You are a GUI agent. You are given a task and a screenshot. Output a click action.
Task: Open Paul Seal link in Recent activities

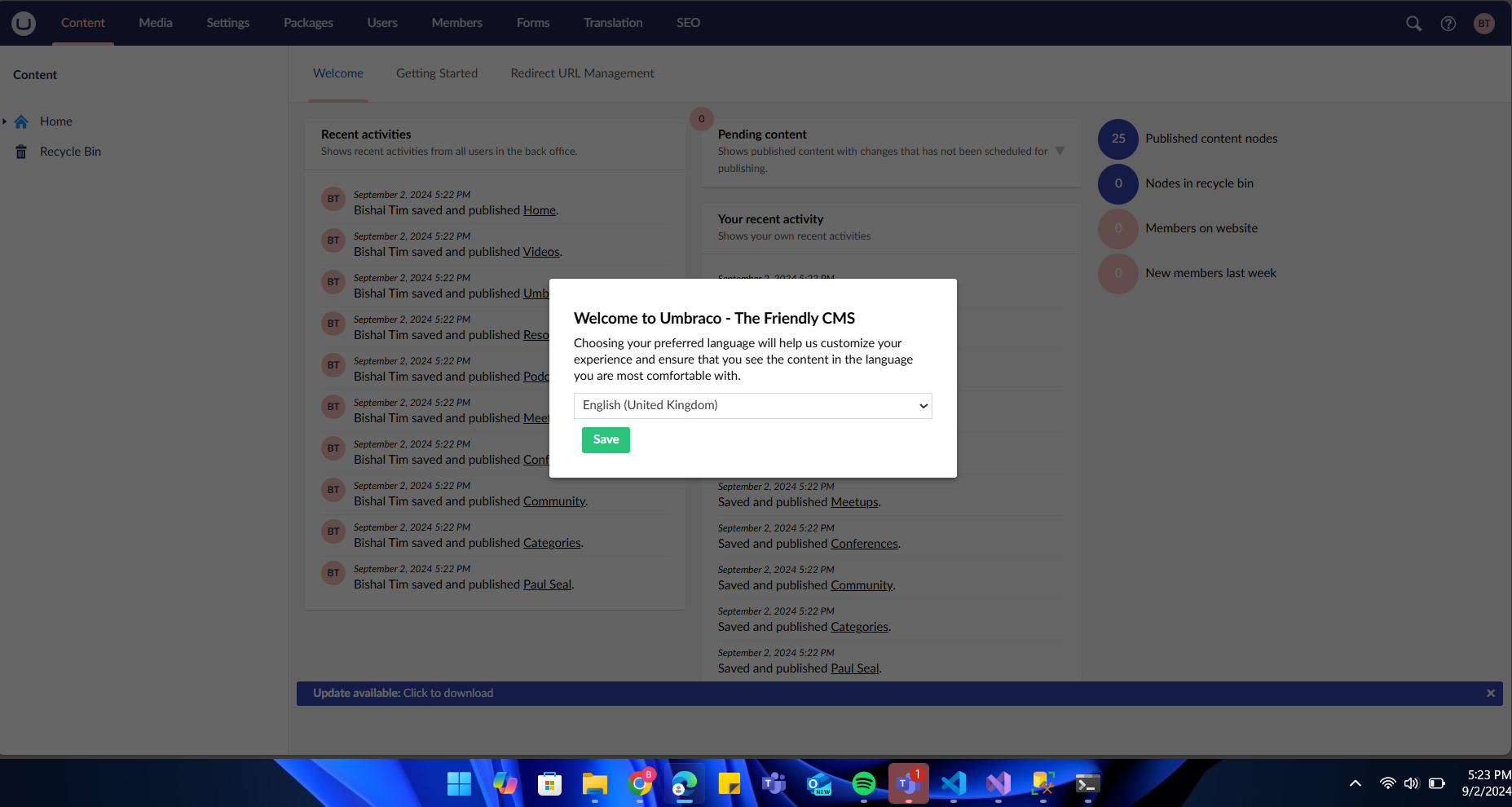[547, 584]
